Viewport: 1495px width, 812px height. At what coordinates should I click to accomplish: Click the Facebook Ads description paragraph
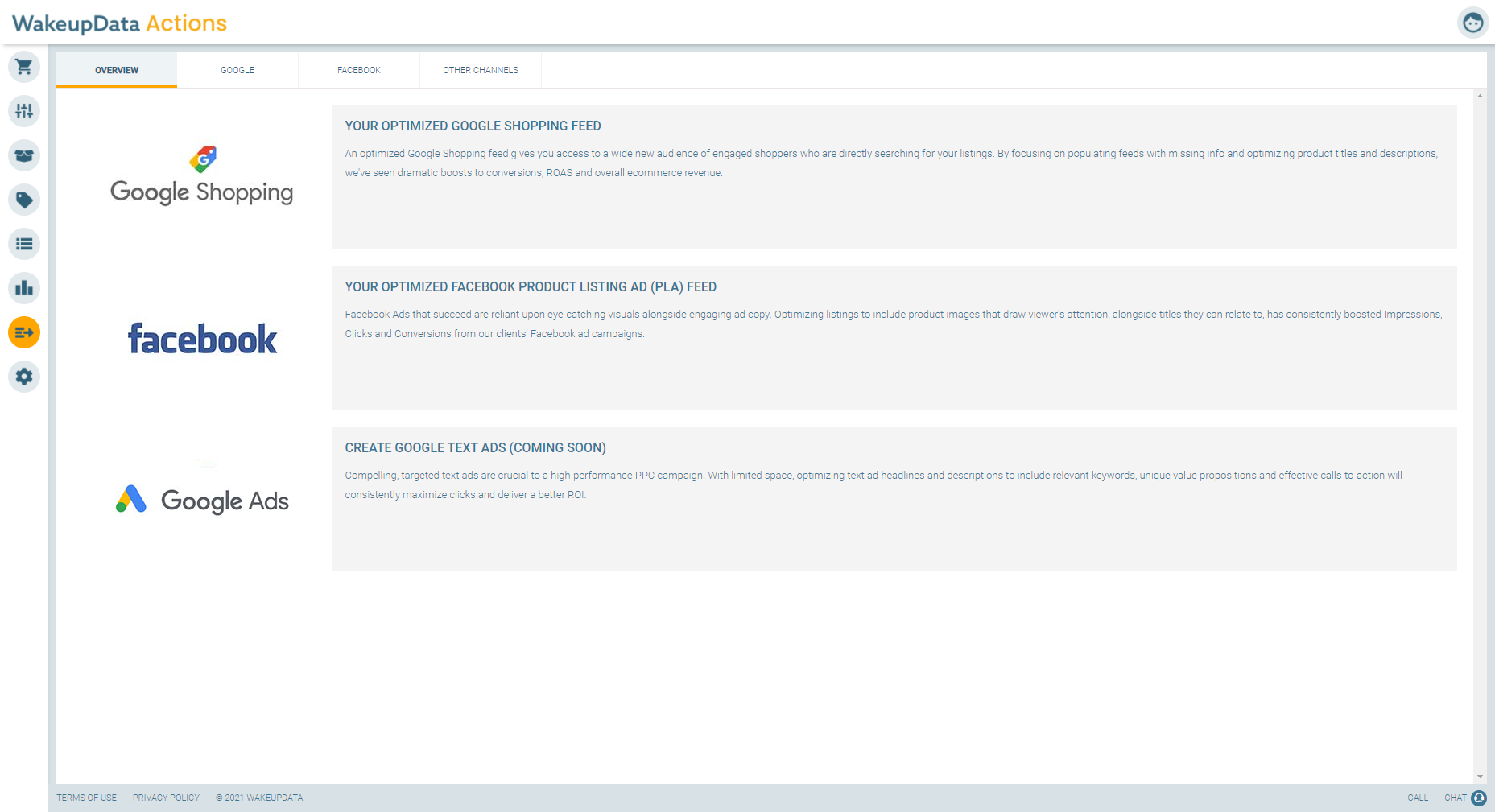[894, 324]
